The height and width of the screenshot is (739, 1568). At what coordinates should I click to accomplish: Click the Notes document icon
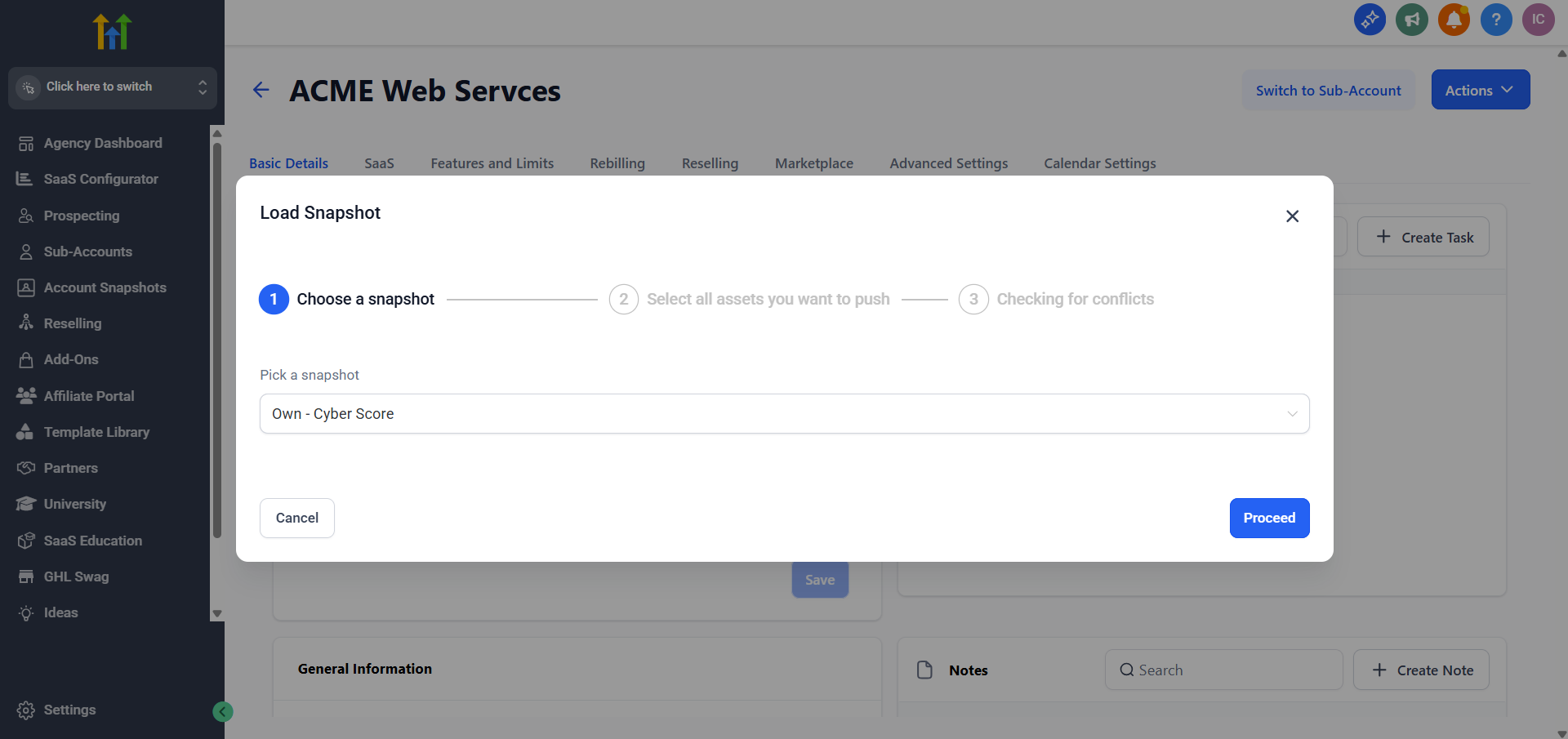tap(924, 670)
